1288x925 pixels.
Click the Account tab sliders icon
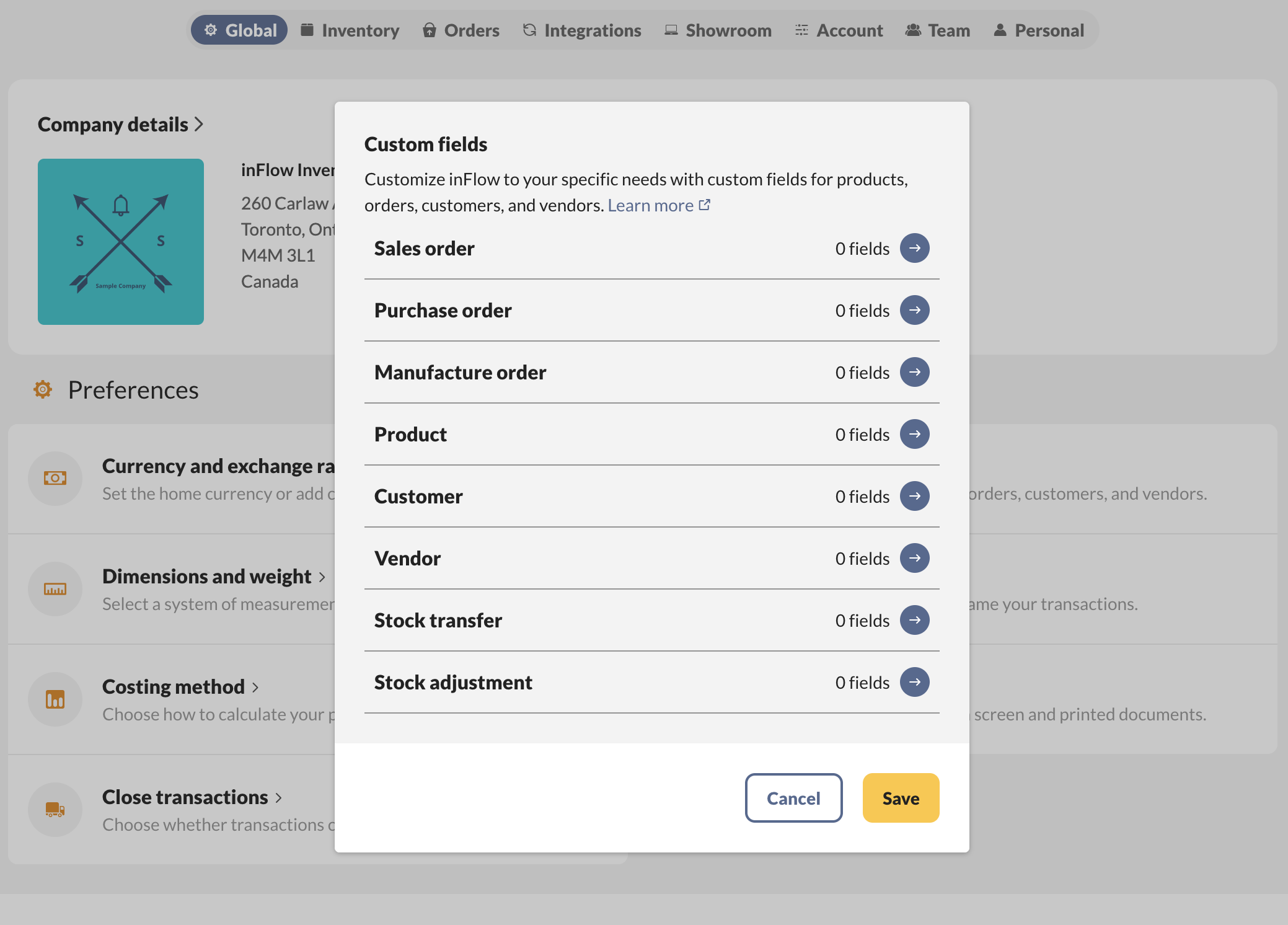click(801, 30)
